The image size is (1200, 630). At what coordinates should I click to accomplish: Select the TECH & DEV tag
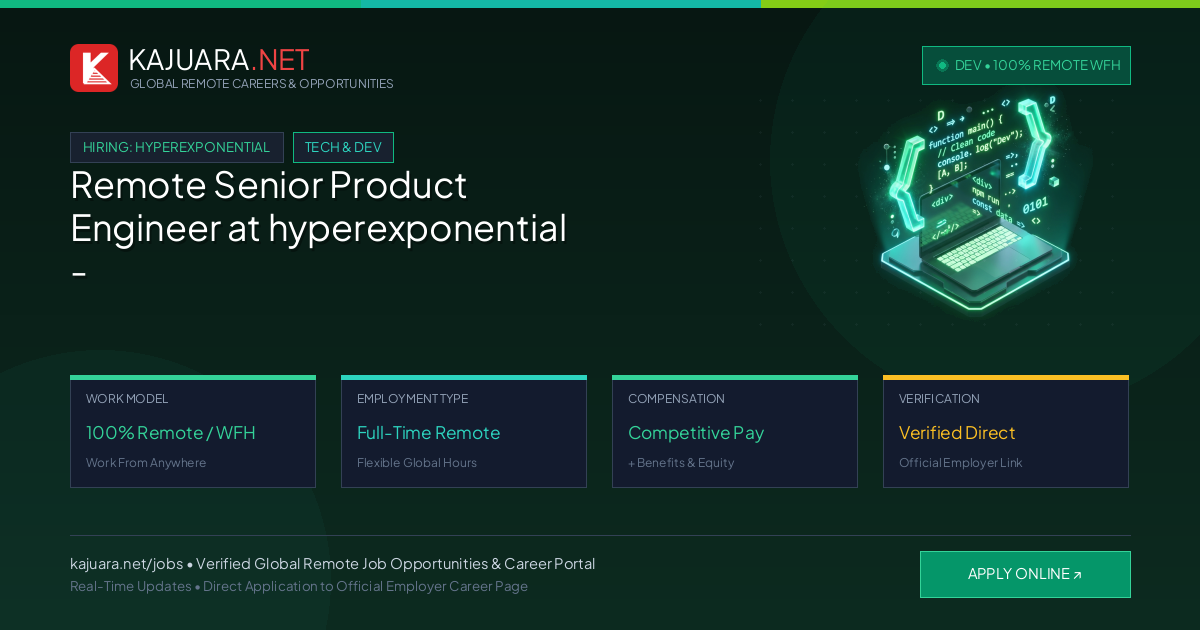tap(343, 147)
